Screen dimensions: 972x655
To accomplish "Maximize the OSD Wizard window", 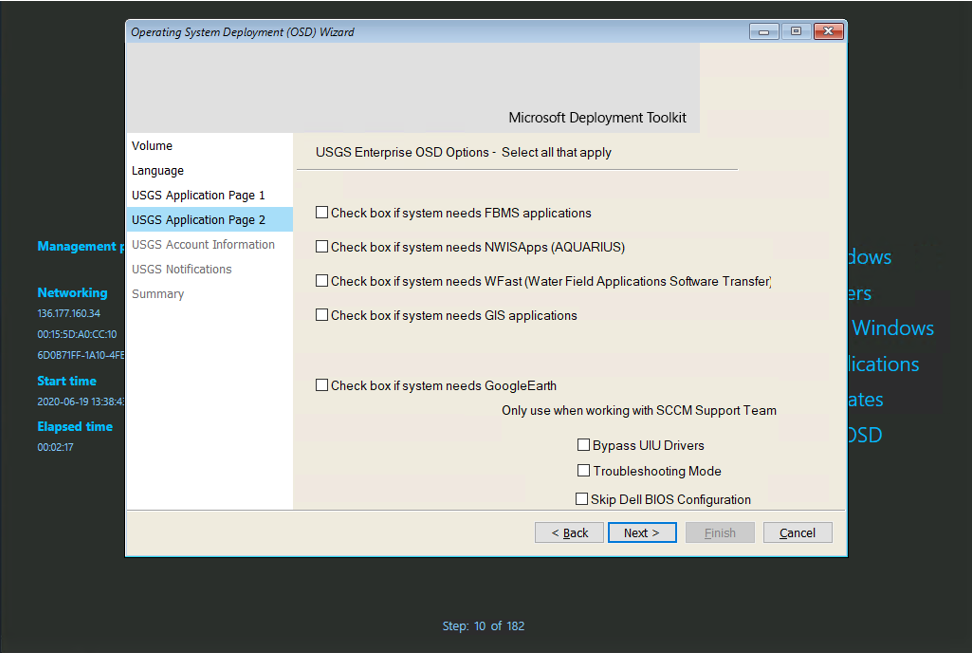I will point(796,32).
